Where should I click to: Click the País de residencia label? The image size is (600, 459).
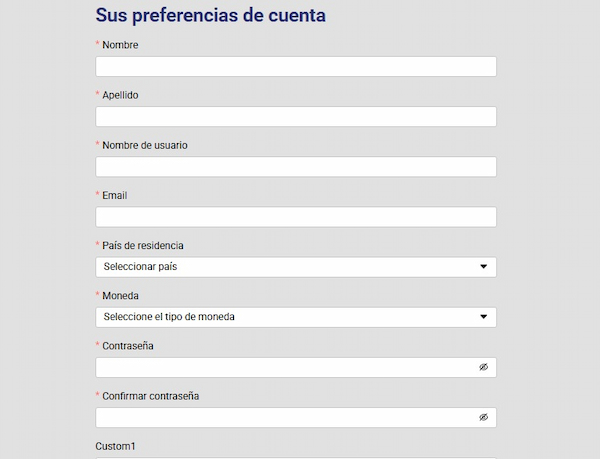(142, 245)
